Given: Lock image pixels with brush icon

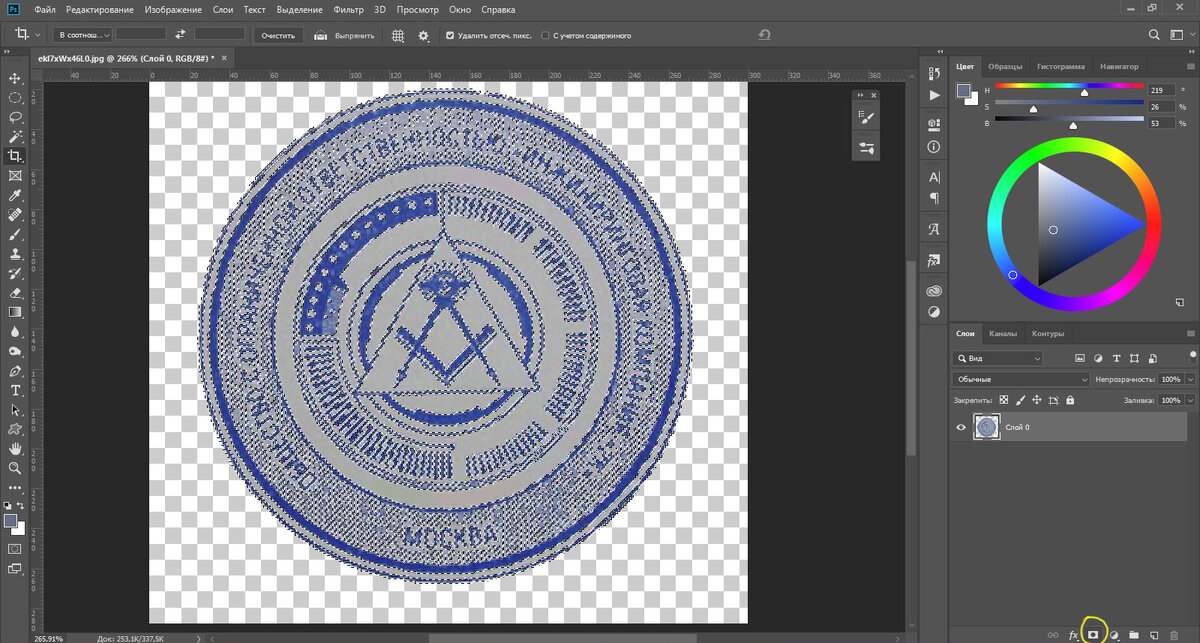Looking at the screenshot, I should click(x=1021, y=399).
